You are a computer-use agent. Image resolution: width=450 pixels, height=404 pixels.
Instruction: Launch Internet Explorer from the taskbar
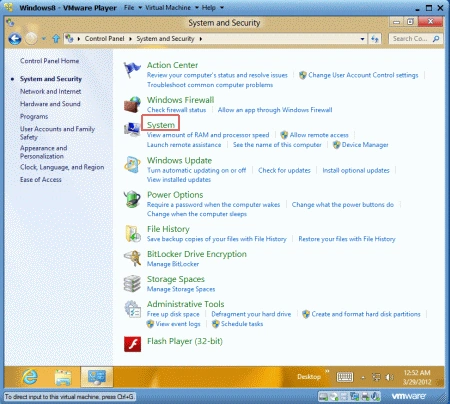click(x=30, y=377)
